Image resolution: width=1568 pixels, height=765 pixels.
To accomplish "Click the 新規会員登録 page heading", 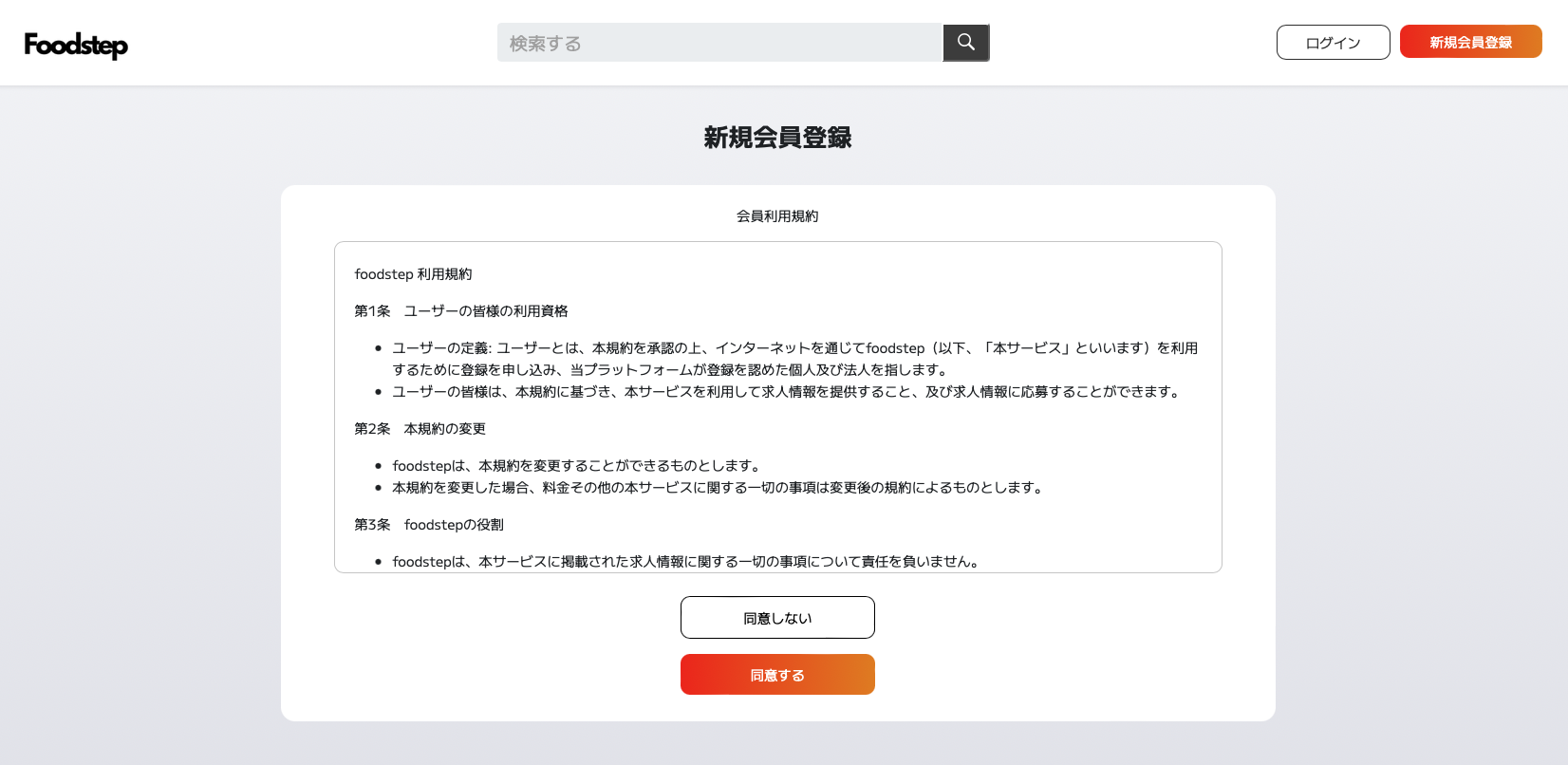I will [x=777, y=138].
